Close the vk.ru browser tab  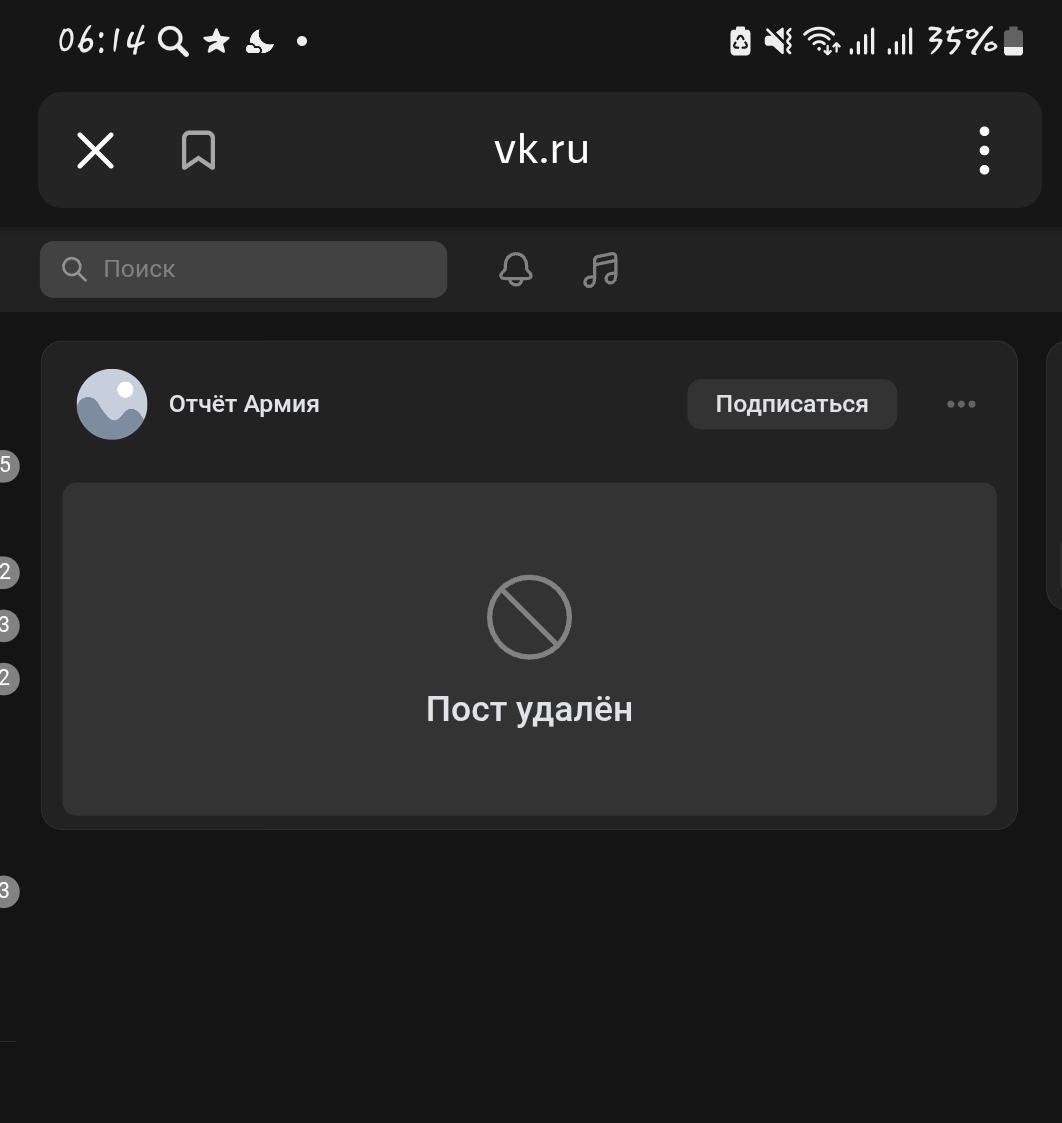point(95,150)
